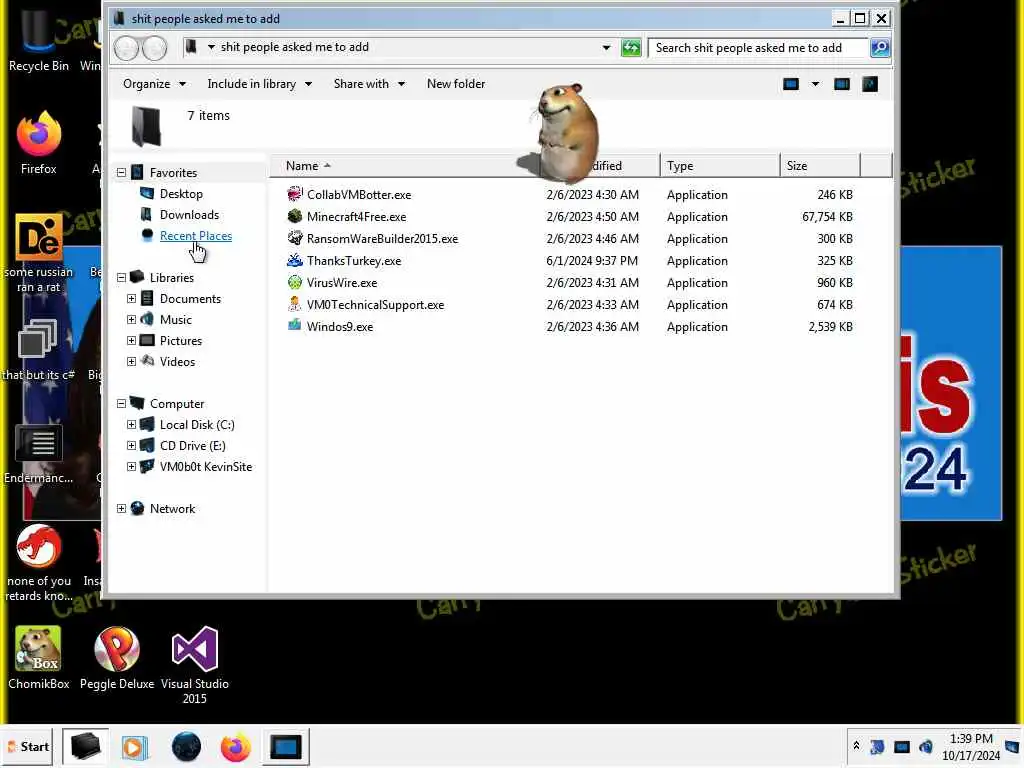Screen dimensions: 1024x768
Task: Expand the Music library node
Action: coord(131,319)
